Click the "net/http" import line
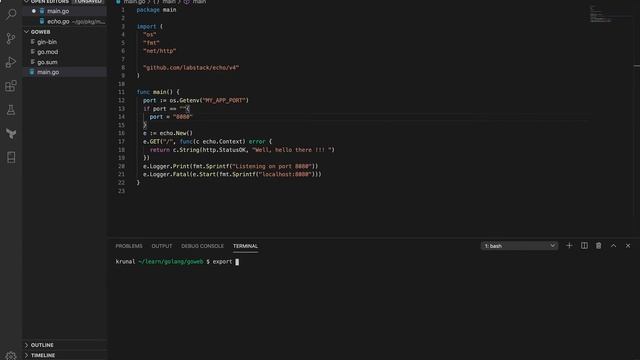The image size is (640, 360). (160, 51)
